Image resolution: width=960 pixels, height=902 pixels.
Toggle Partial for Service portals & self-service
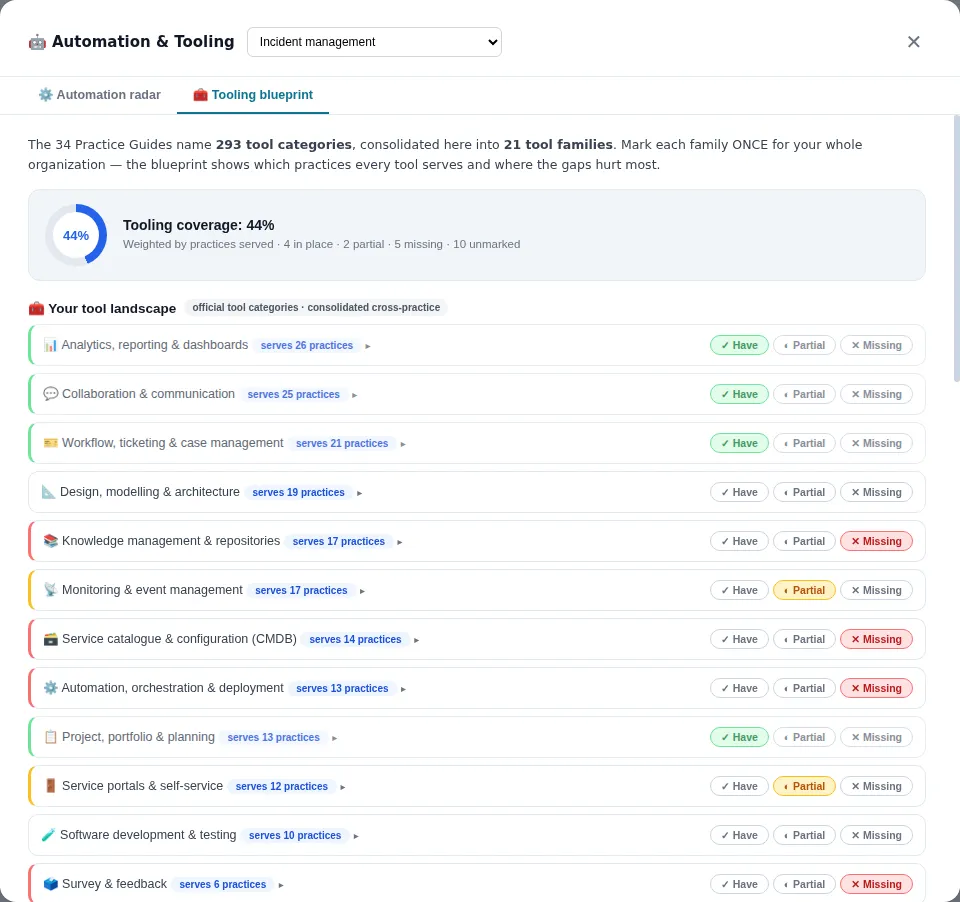point(804,786)
